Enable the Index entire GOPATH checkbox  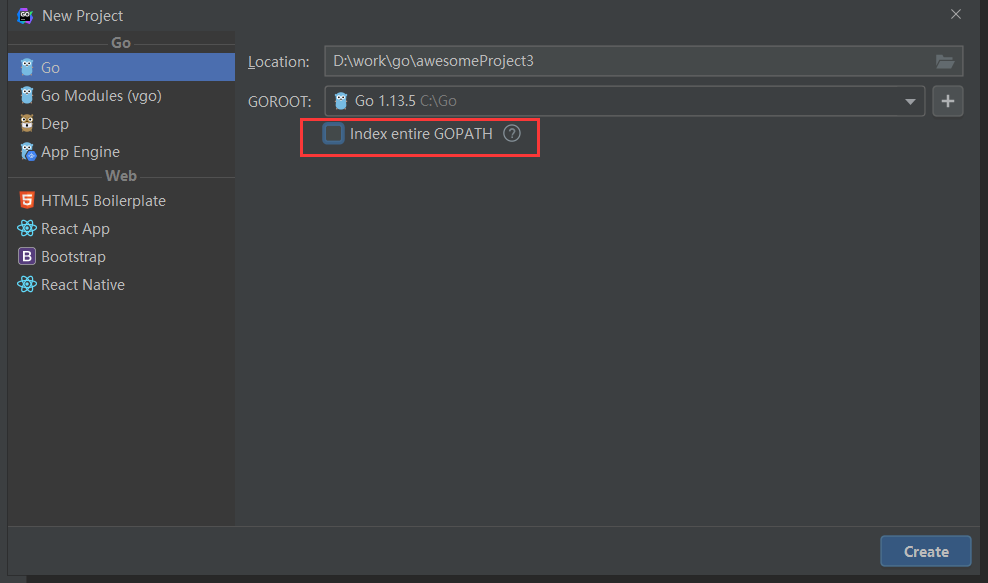pos(333,133)
